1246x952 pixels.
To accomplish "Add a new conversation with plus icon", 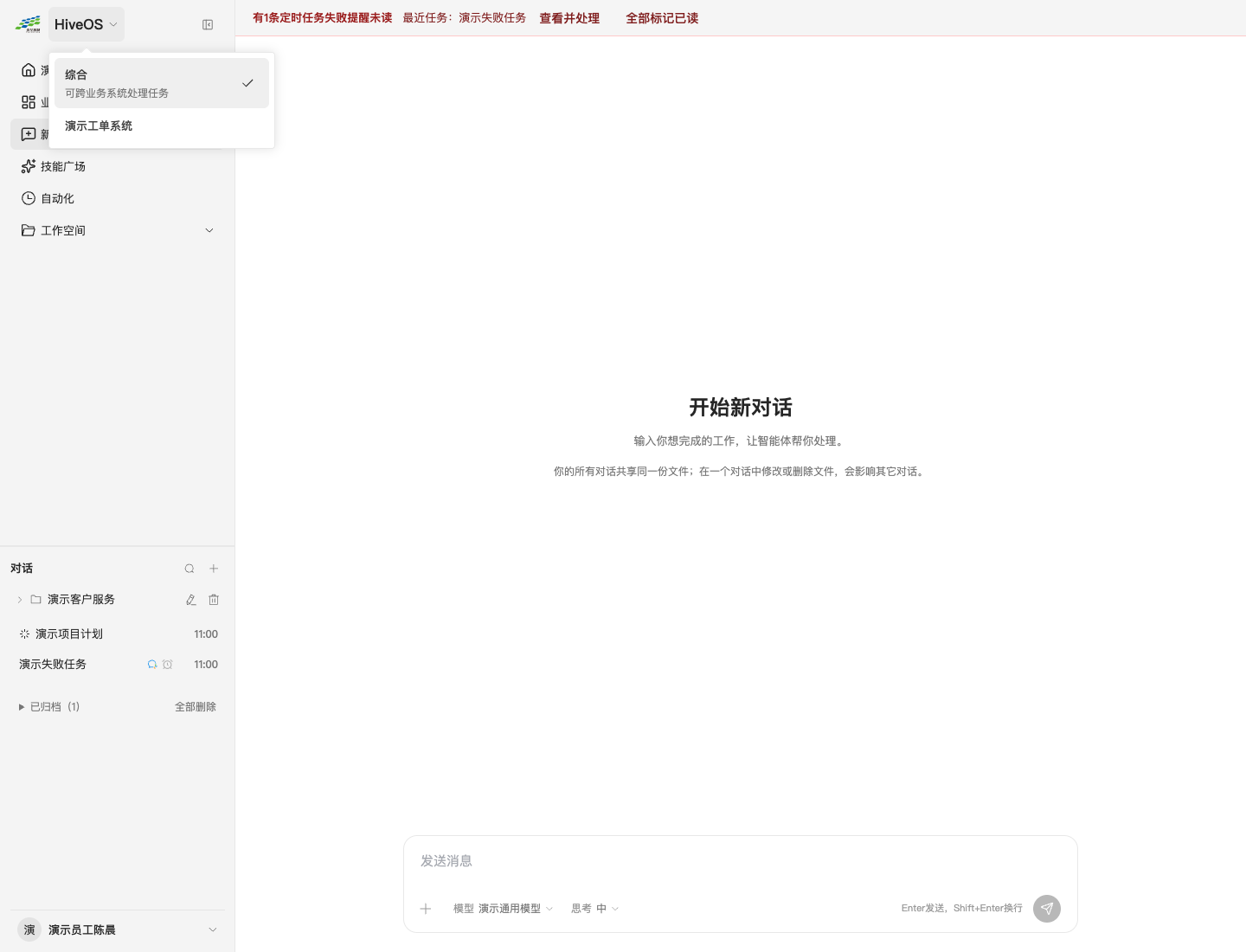I will point(214,569).
